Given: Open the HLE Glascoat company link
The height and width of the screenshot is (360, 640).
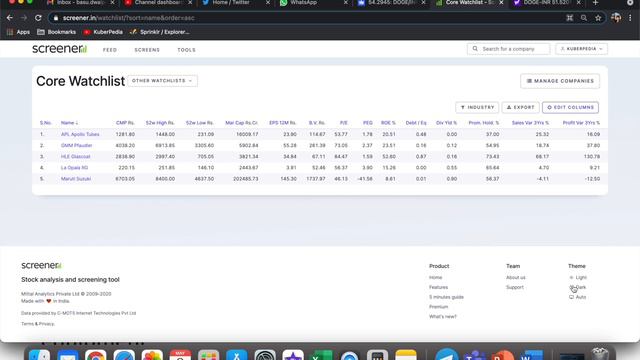Looking at the screenshot, I should click(76, 156).
